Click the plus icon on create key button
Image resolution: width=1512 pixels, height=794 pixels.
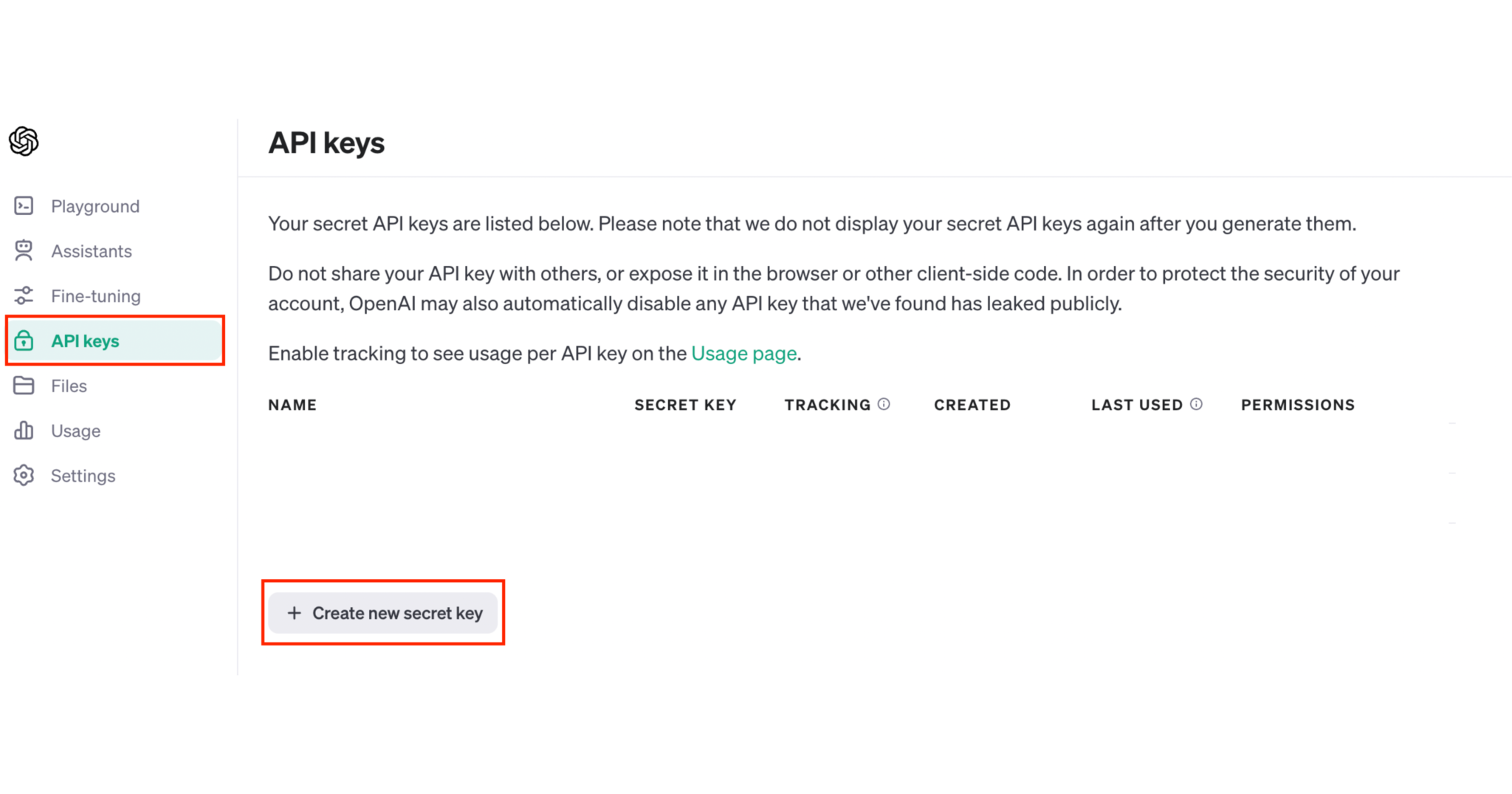[294, 613]
